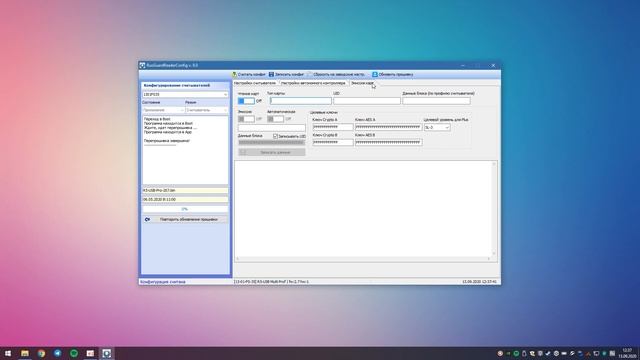Click the 'Перепрошивка завершена' log line
Image resolution: width=640 pixels, height=360 pixels.
(167, 141)
